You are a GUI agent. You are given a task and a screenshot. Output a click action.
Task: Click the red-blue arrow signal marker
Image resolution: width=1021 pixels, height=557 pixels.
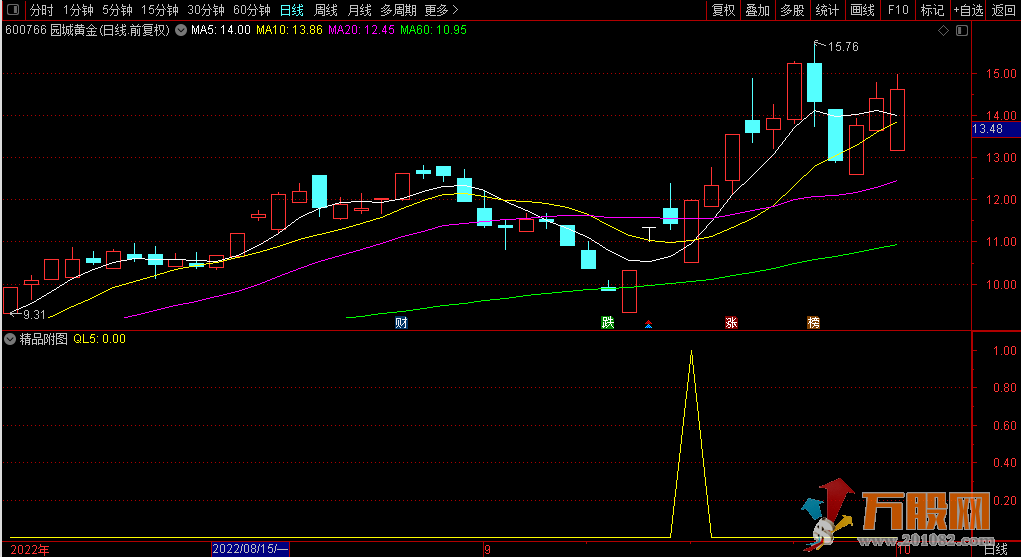pyautogui.click(x=649, y=324)
